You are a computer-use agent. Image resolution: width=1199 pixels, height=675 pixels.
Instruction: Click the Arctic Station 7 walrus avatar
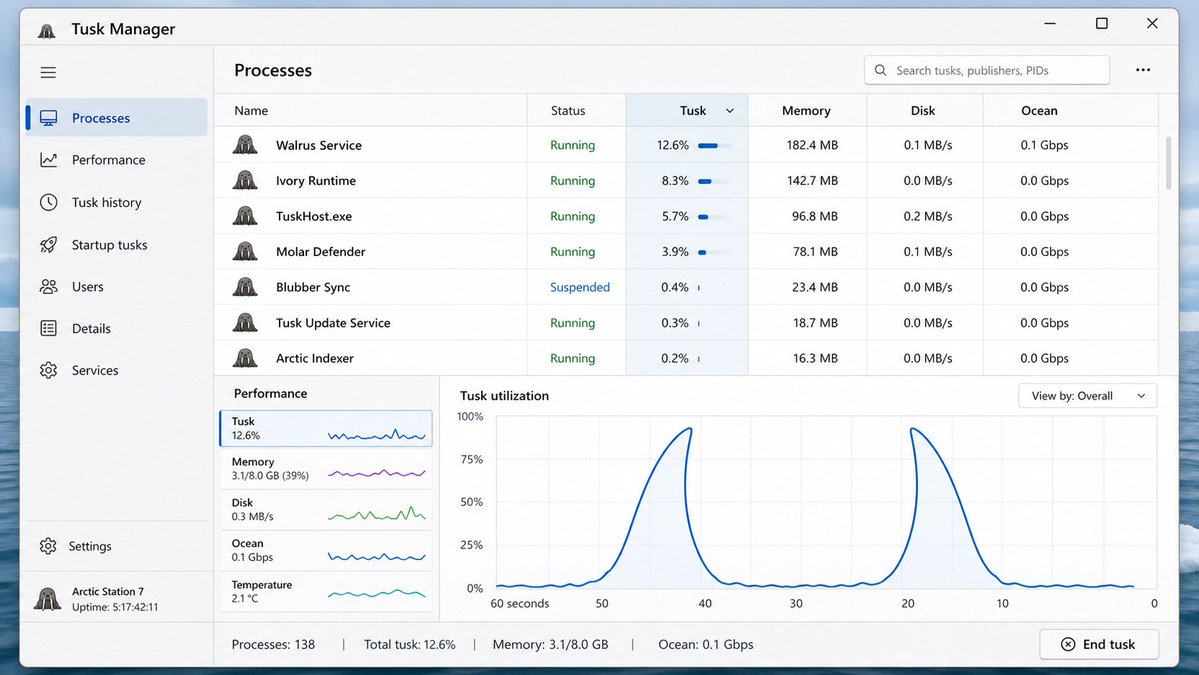coord(47,599)
